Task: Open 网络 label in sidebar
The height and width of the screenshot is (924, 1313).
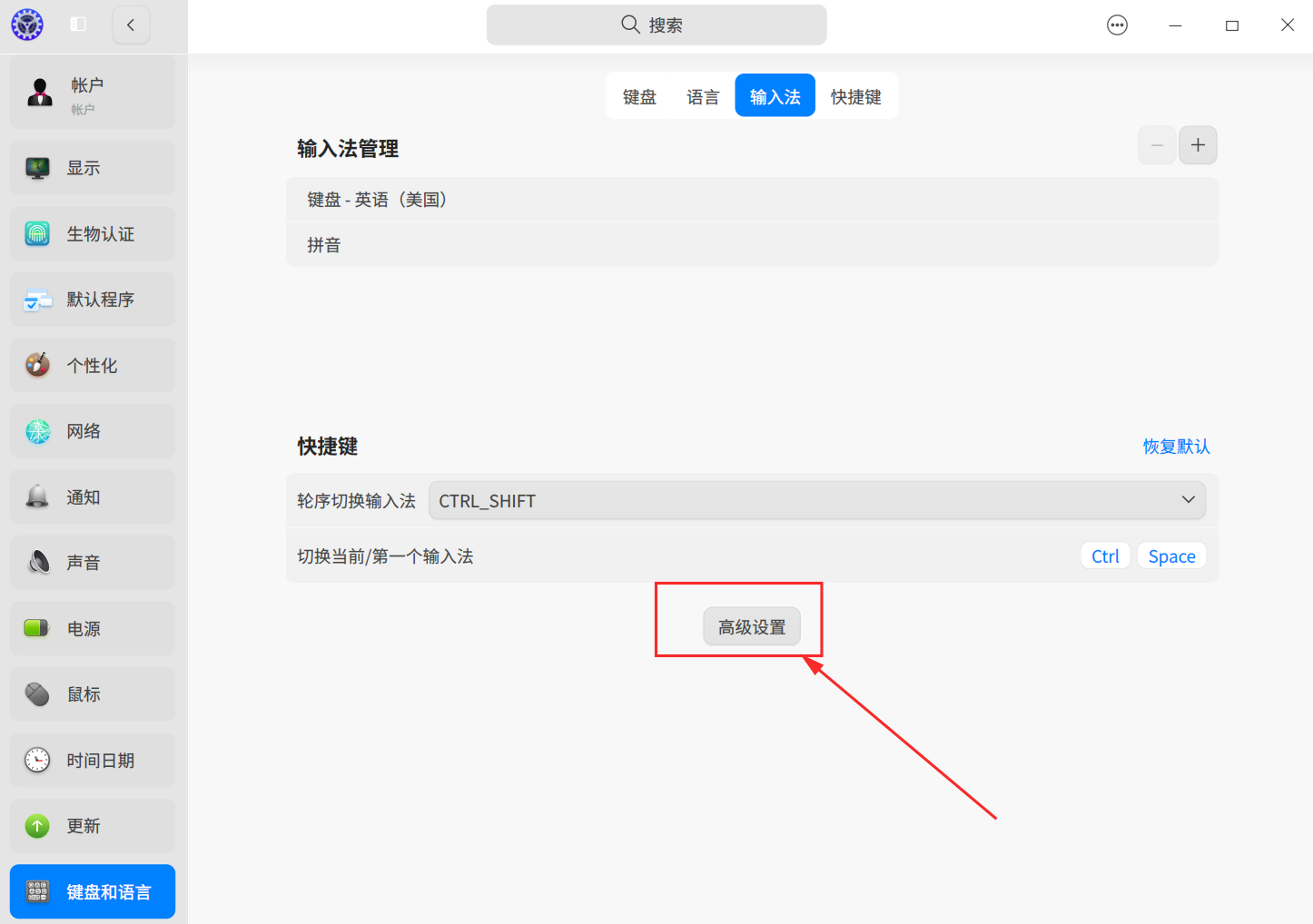Action: pos(84,431)
